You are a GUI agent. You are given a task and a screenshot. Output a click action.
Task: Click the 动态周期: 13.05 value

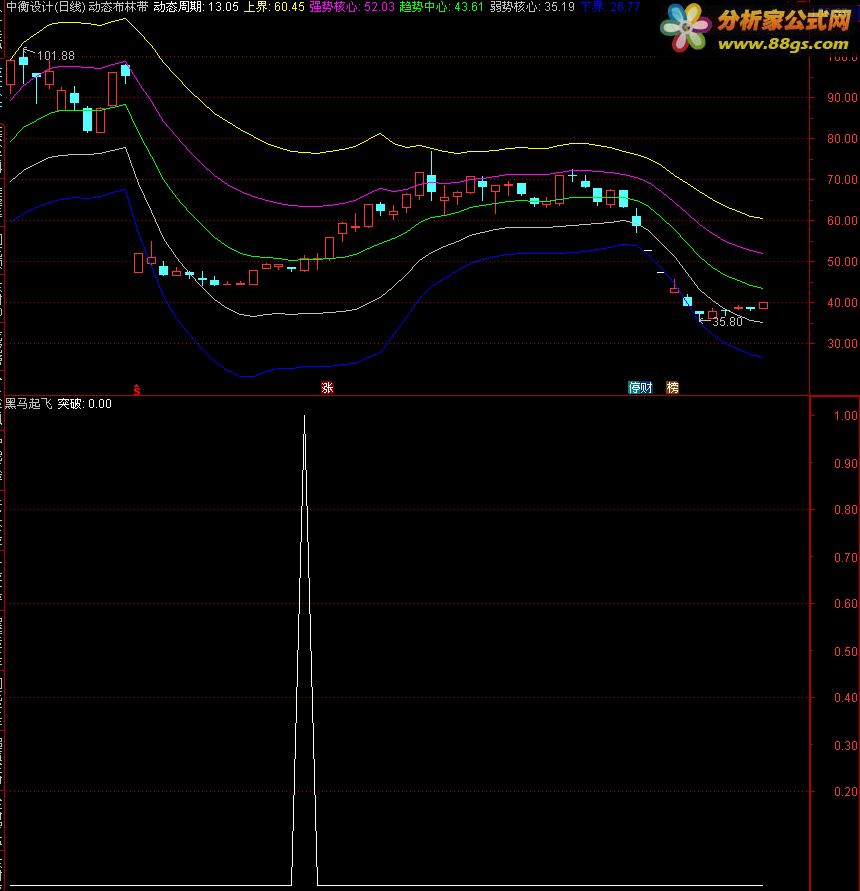pos(196,7)
